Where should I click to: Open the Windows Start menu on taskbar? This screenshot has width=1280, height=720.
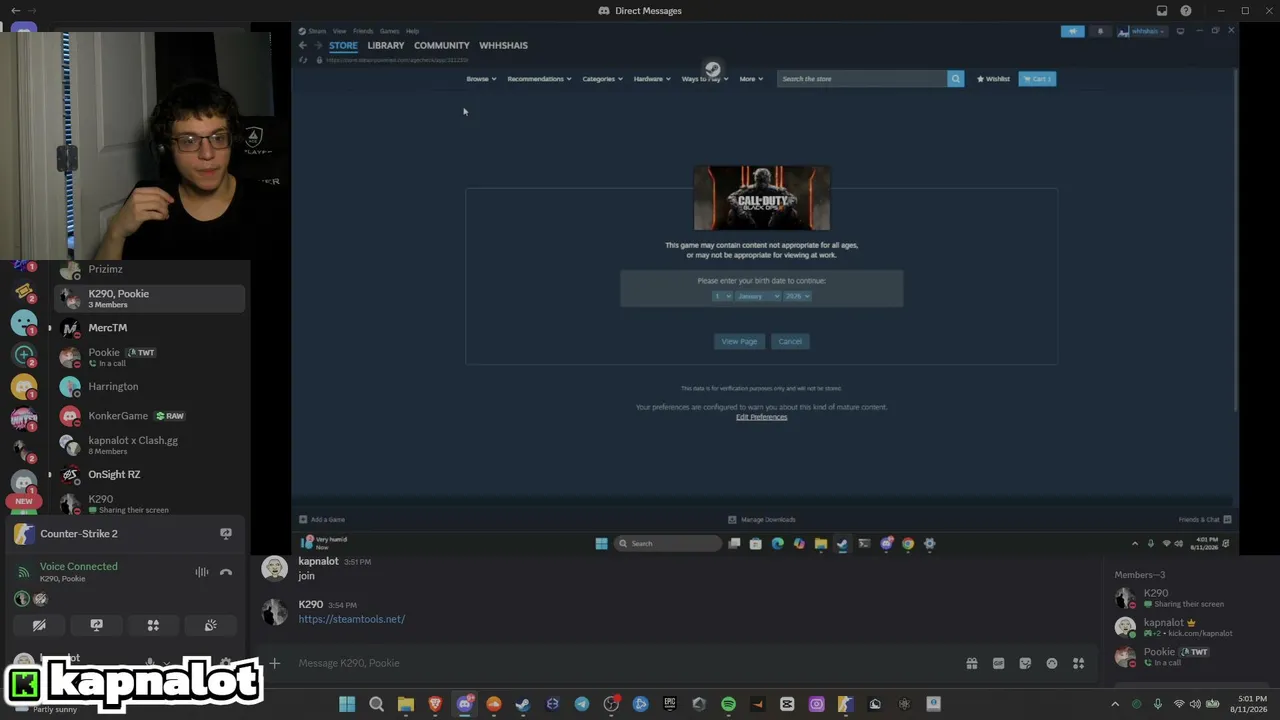click(347, 704)
